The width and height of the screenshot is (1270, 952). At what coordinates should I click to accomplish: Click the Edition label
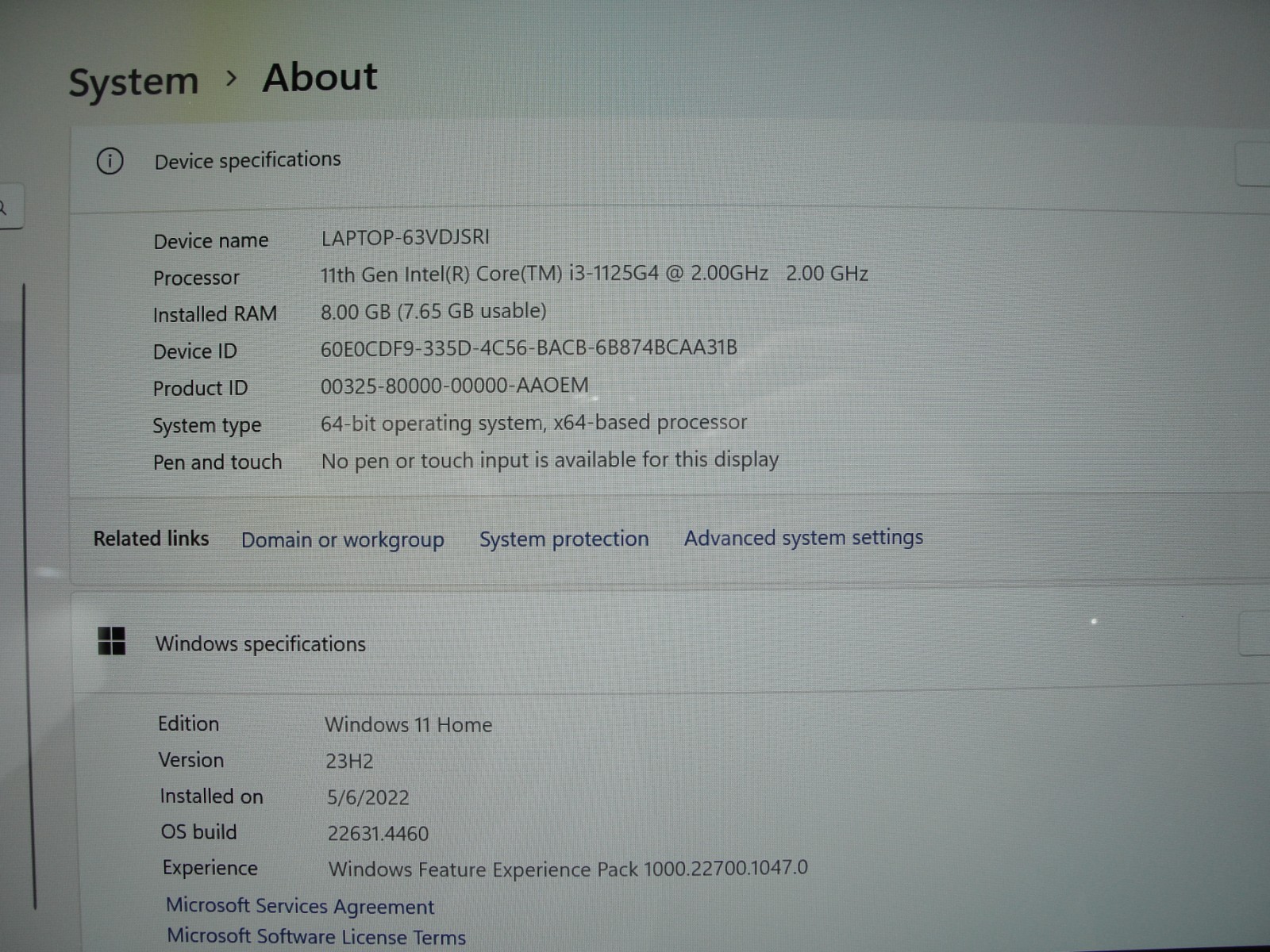coord(188,724)
